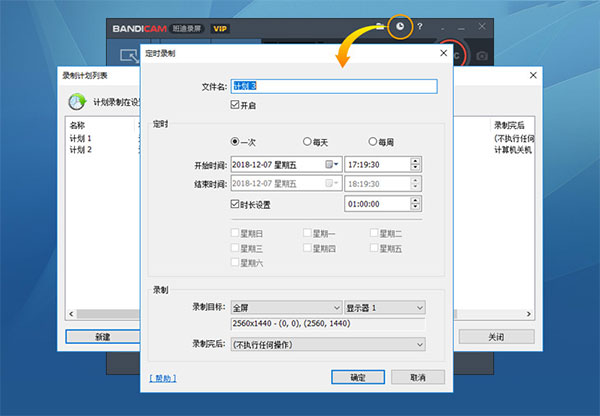Image resolution: width=600 pixels, height=416 pixels.
Task: Open the 录制目标 全屏 dropdown
Action: click(x=286, y=308)
